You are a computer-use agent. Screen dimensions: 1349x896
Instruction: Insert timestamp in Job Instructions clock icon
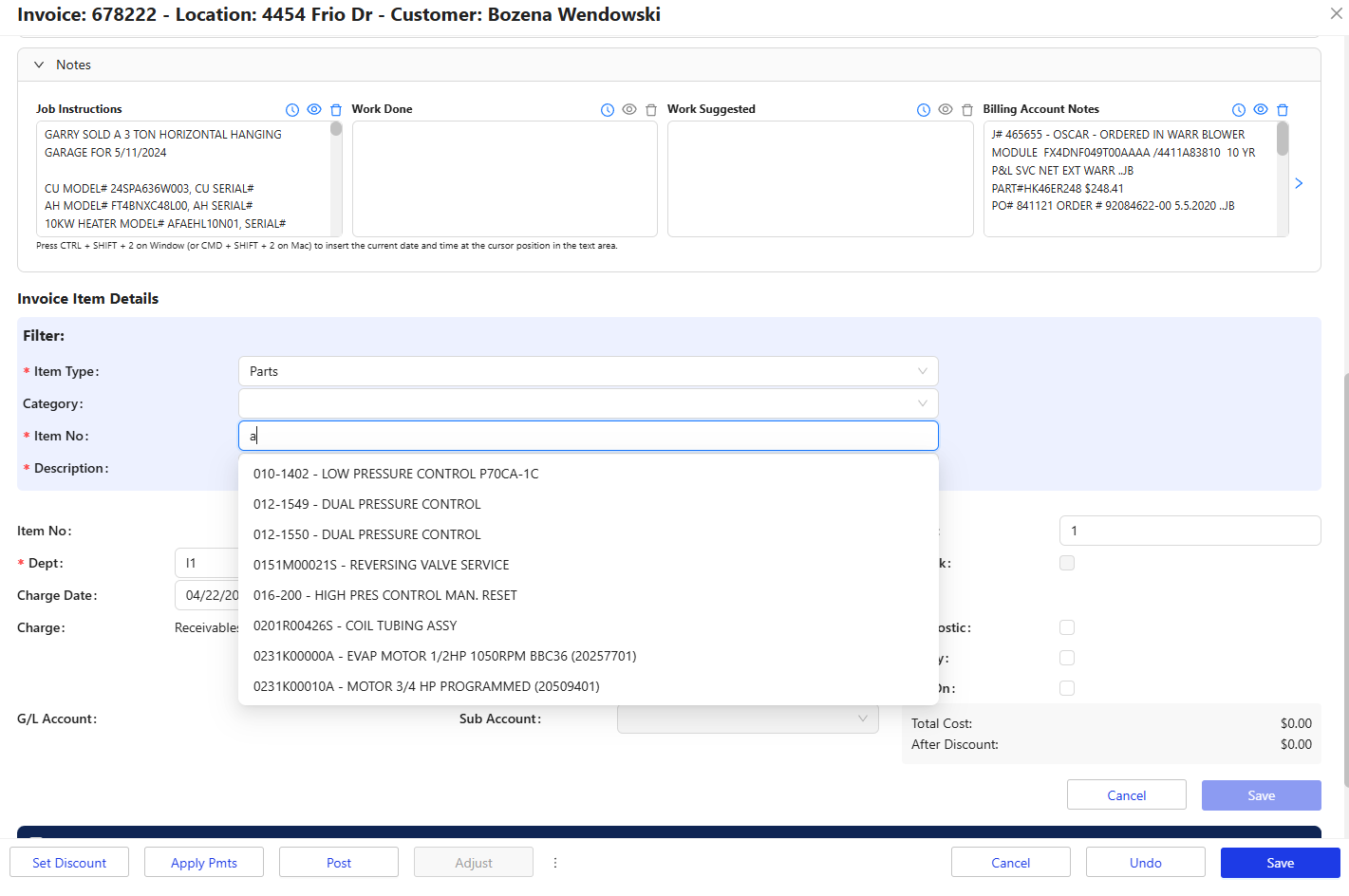click(x=292, y=110)
